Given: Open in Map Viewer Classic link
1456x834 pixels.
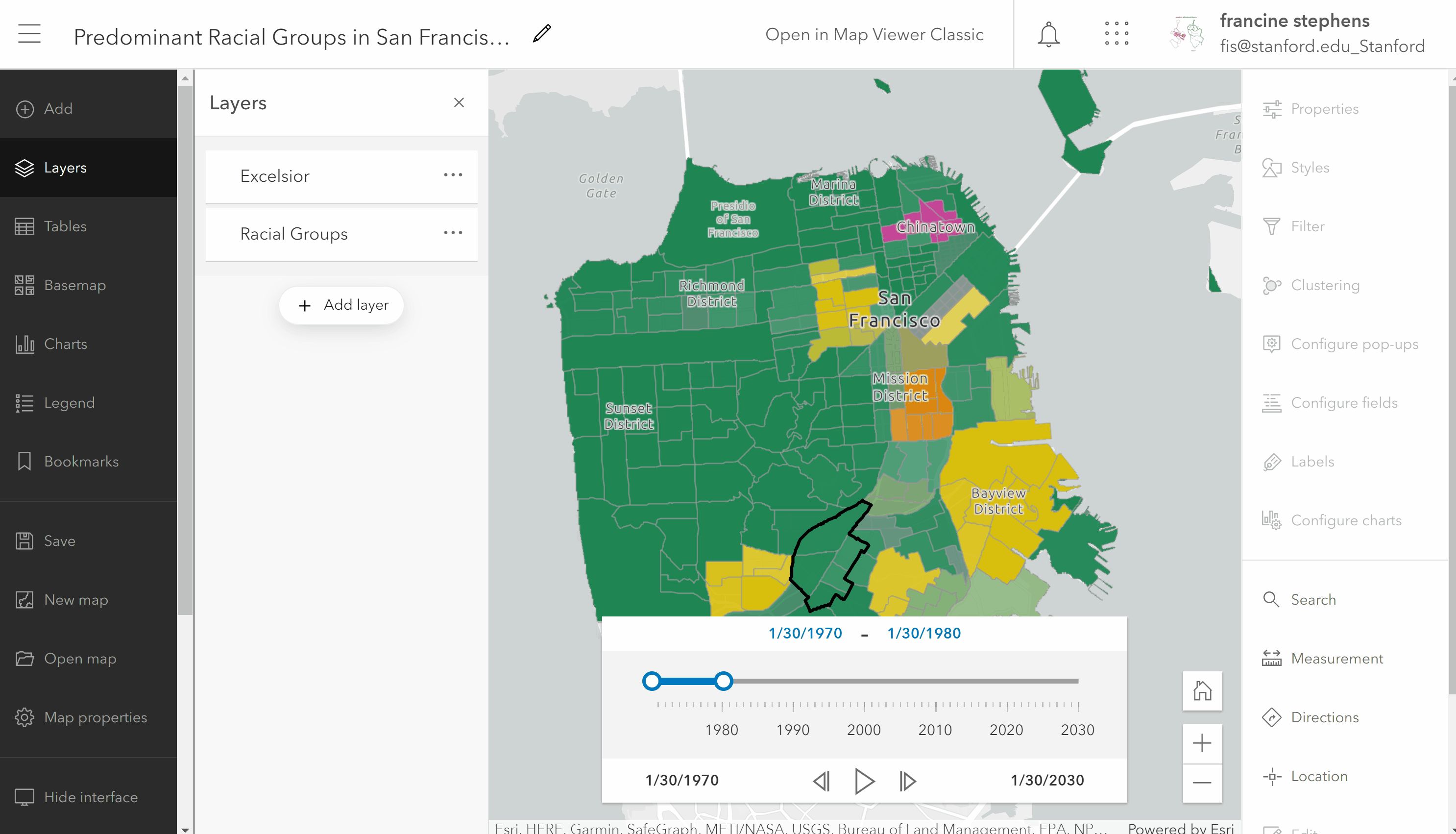Looking at the screenshot, I should pyautogui.click(x=874, y=34).
